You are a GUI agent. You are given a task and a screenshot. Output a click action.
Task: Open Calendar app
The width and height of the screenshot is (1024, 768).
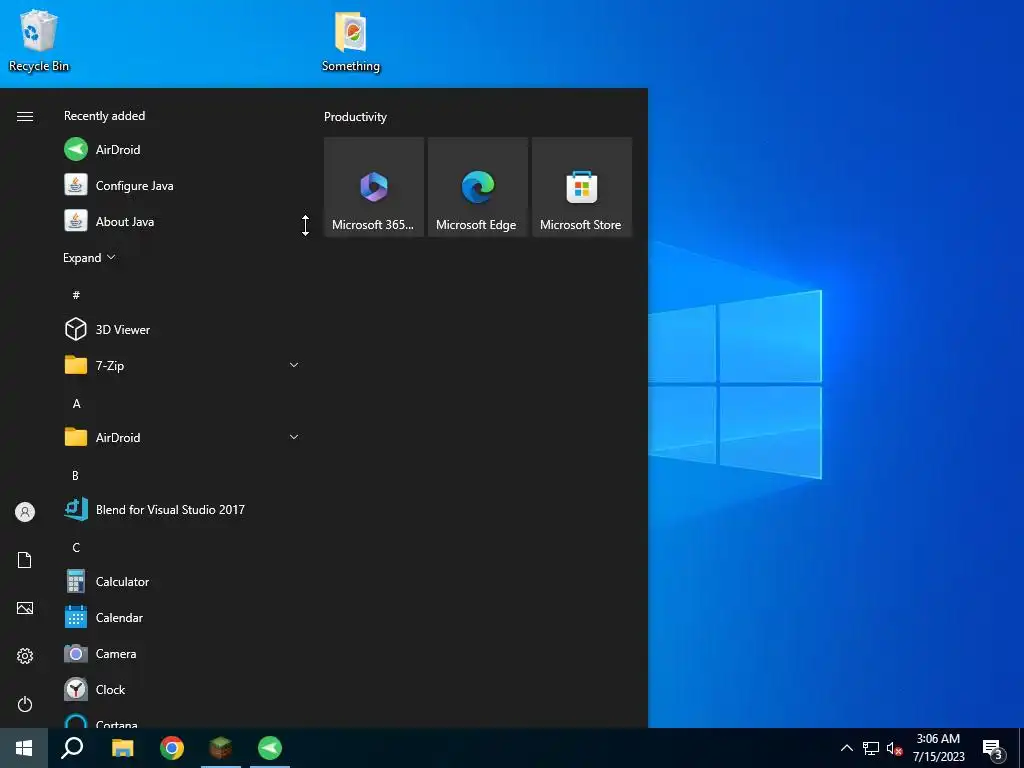click(182, 617)
